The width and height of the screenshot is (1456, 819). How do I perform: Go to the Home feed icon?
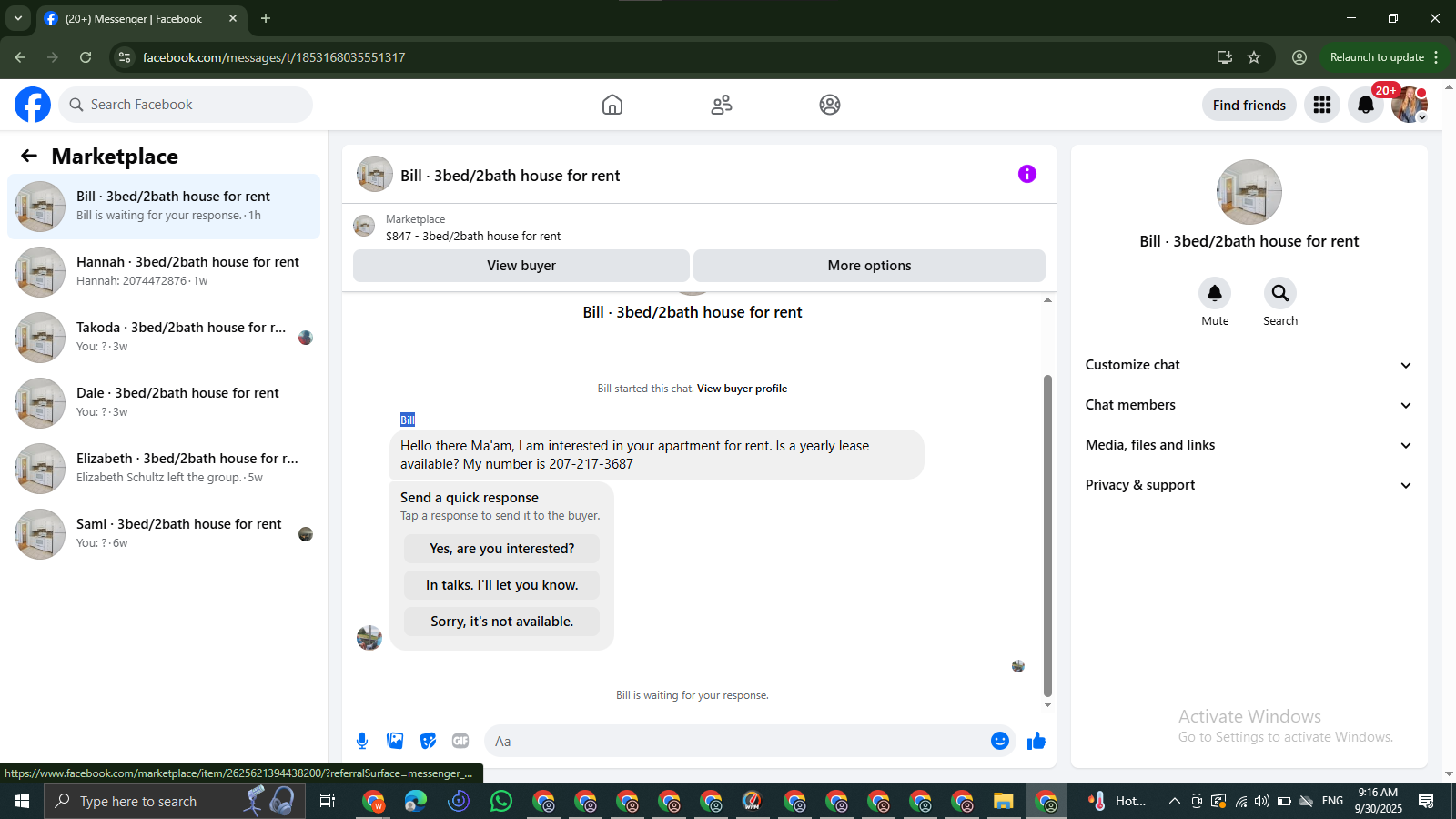[612, 105]
